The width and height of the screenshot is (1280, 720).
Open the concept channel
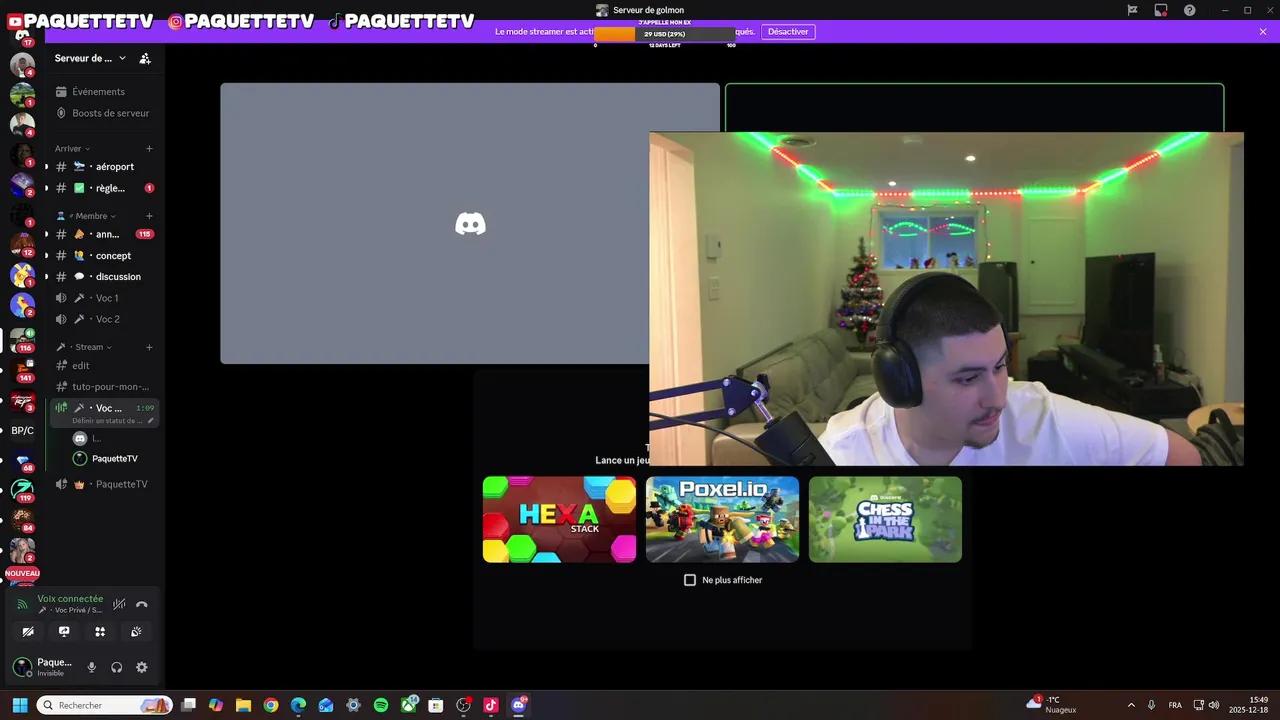click(104, 256)
